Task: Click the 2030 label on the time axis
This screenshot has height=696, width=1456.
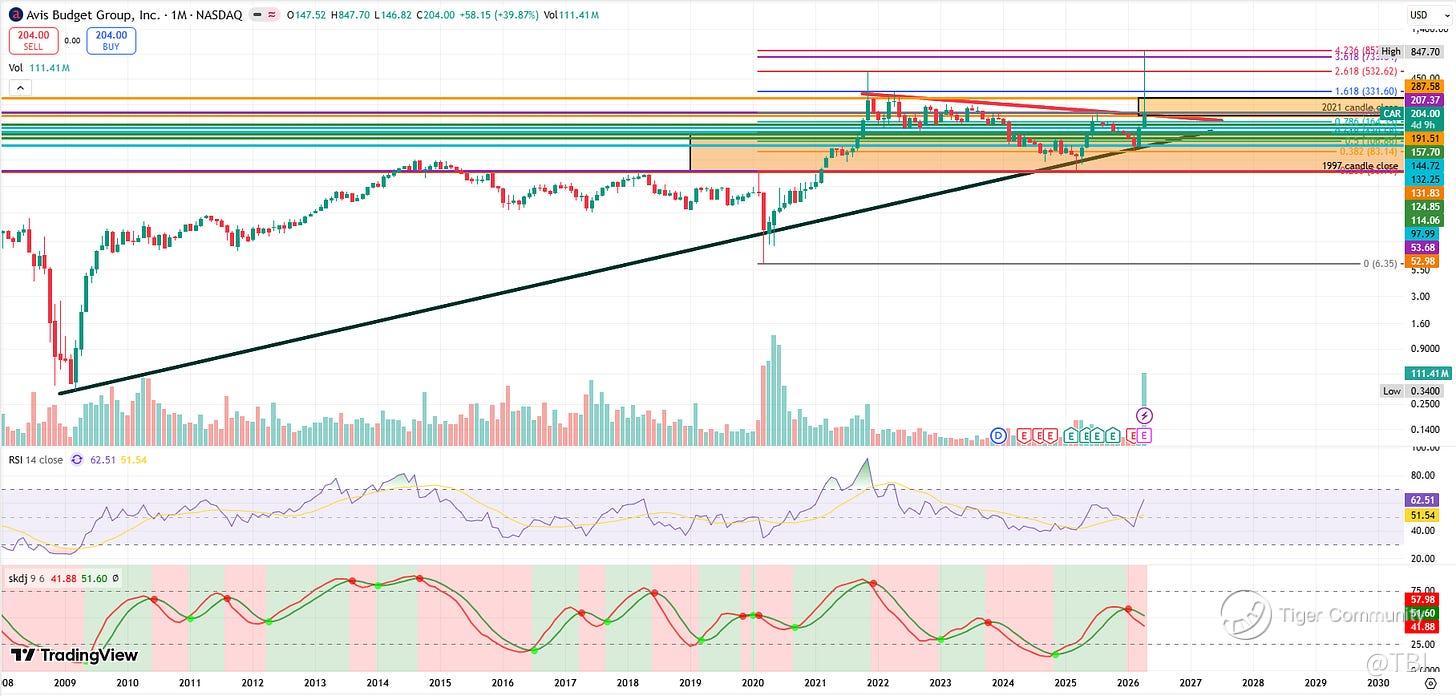Action: [x=1377, y=682]
